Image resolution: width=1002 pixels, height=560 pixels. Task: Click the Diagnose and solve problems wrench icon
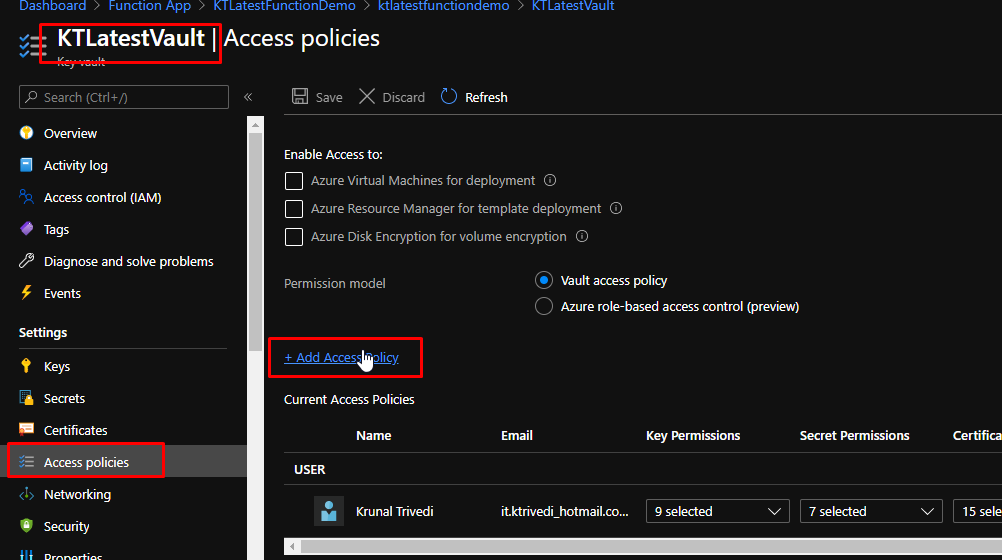point(26,261)
